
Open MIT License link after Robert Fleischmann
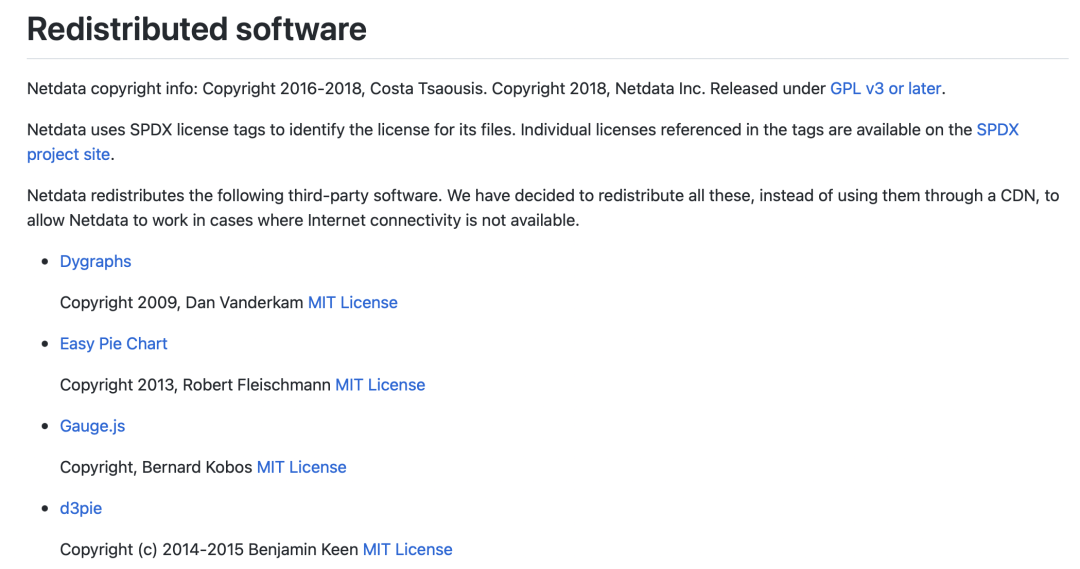tap(380, 385)
